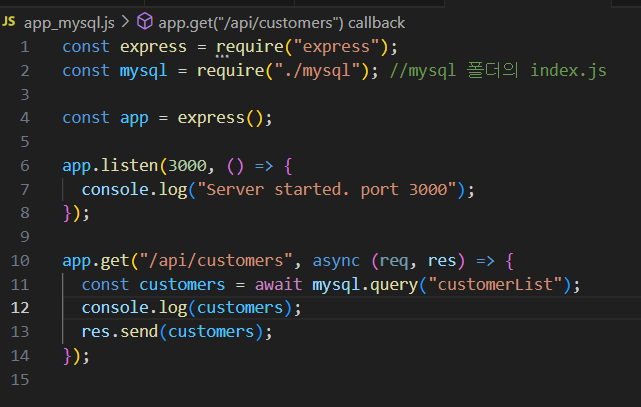Click line number 10 in gutter
The height and width of the screenshot is (407, 641).
(x=20, y=261)
